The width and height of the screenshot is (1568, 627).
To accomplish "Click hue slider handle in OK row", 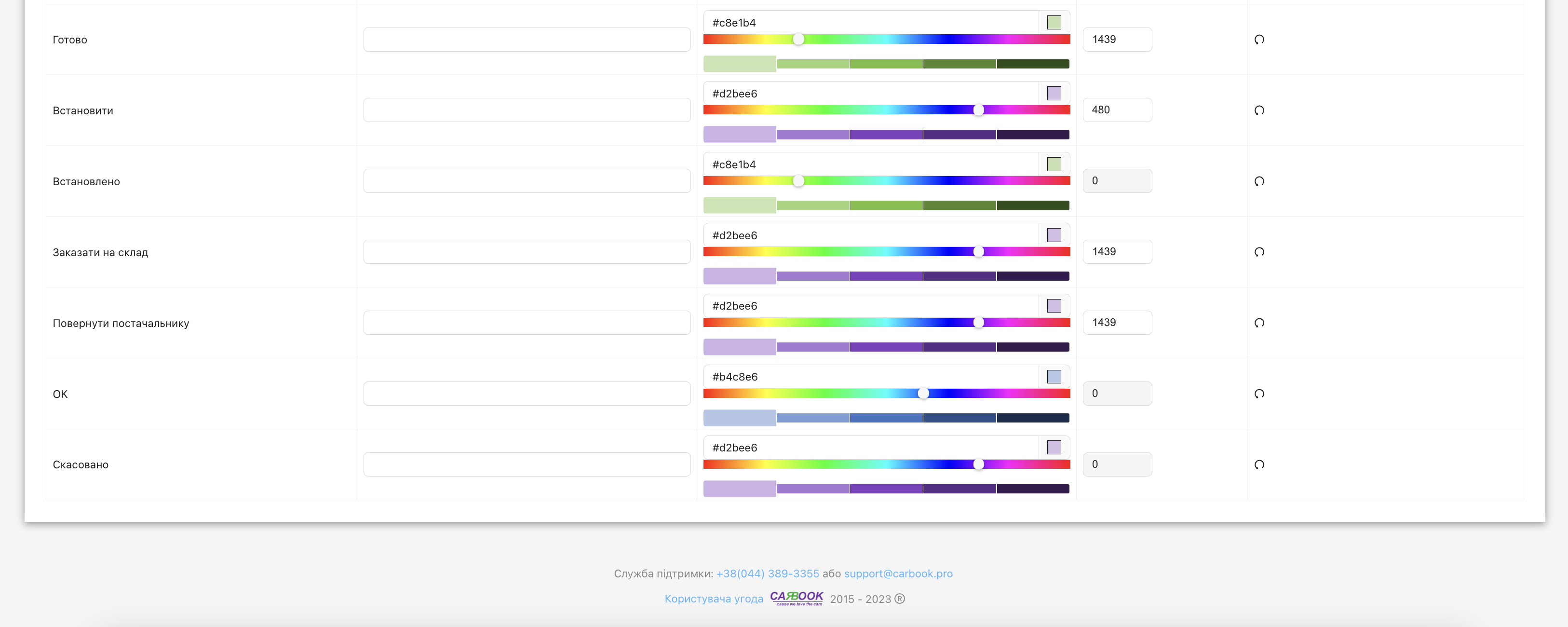I will coord(923,394).
